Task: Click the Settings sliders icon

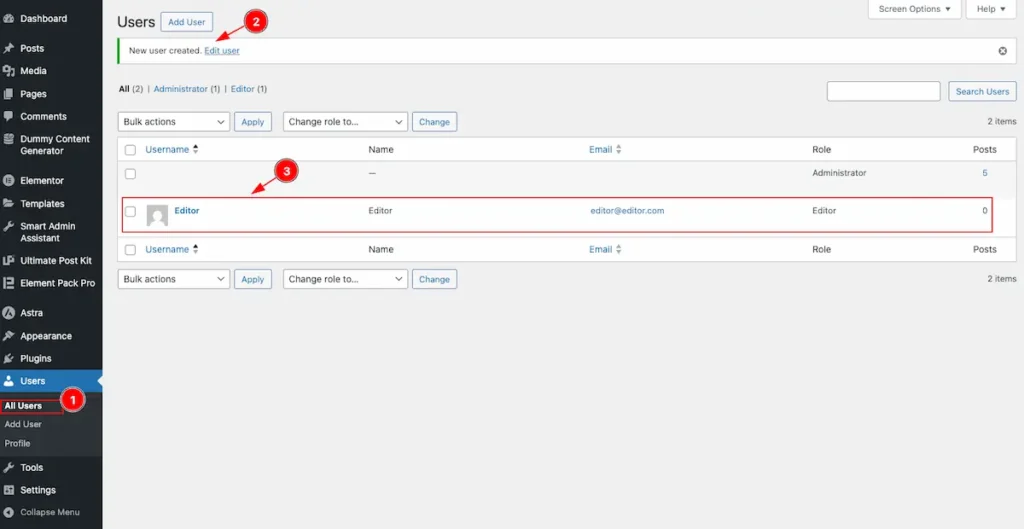Action: [x=8, y=490]
